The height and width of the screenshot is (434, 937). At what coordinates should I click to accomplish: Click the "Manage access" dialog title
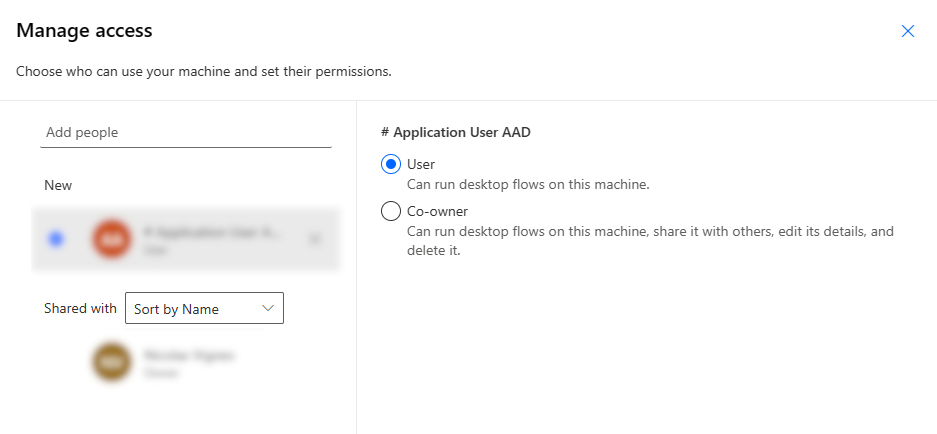coord(84,31)
